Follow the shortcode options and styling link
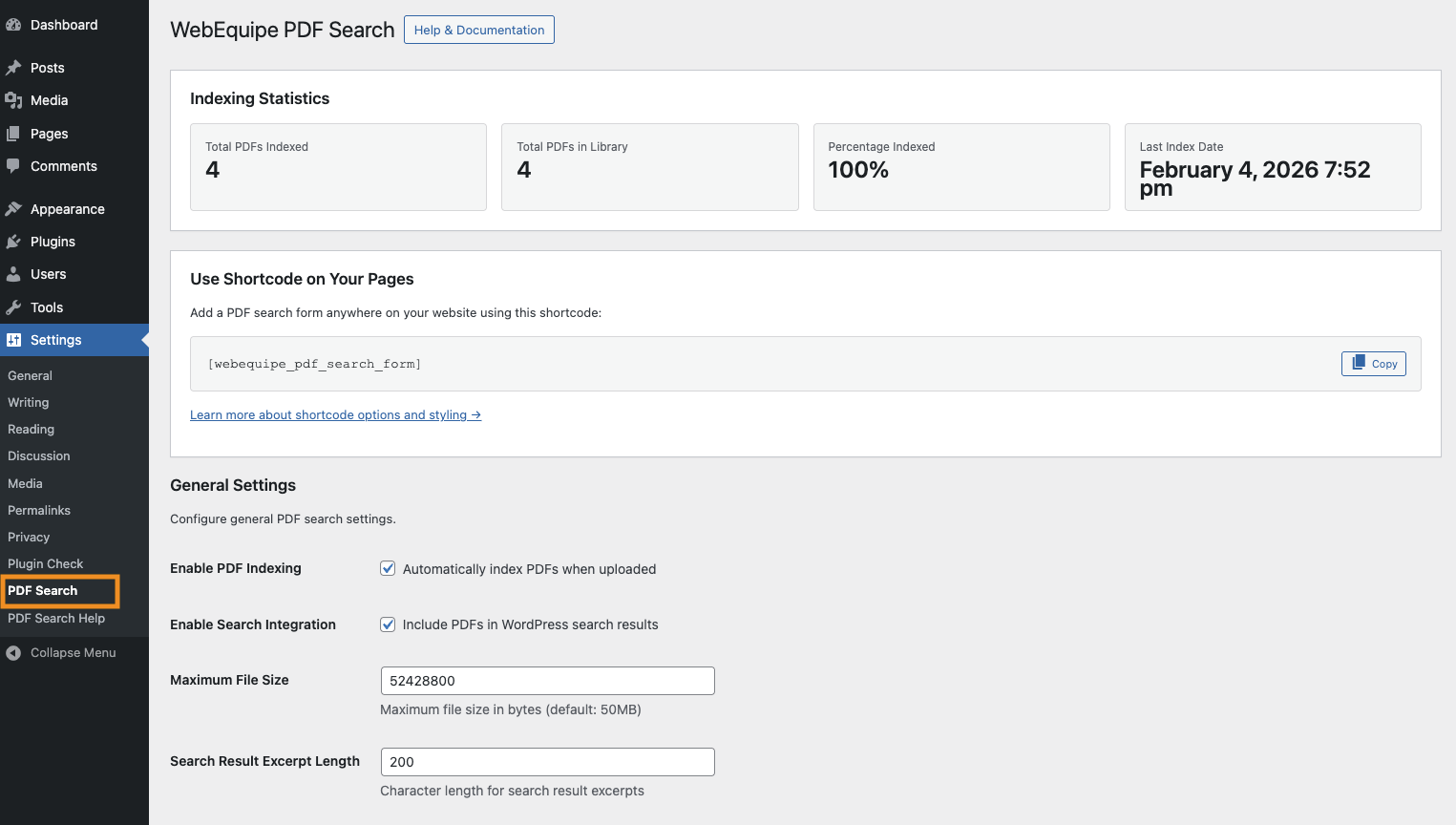 335,415
